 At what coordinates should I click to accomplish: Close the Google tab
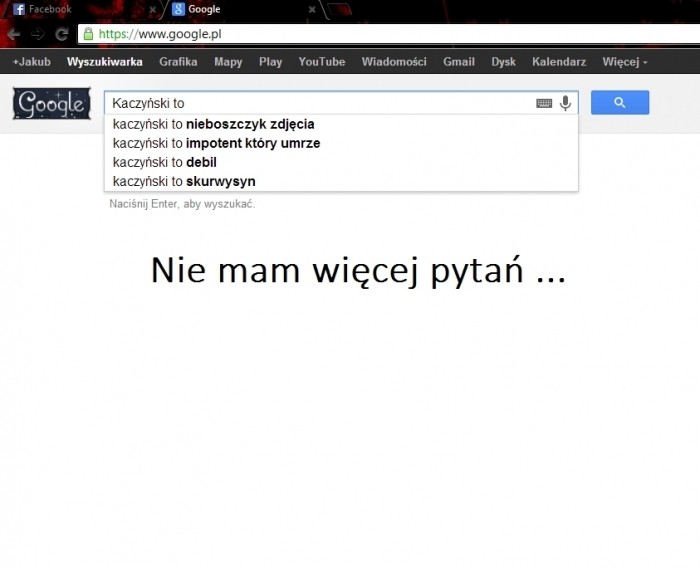coord(312,10)
